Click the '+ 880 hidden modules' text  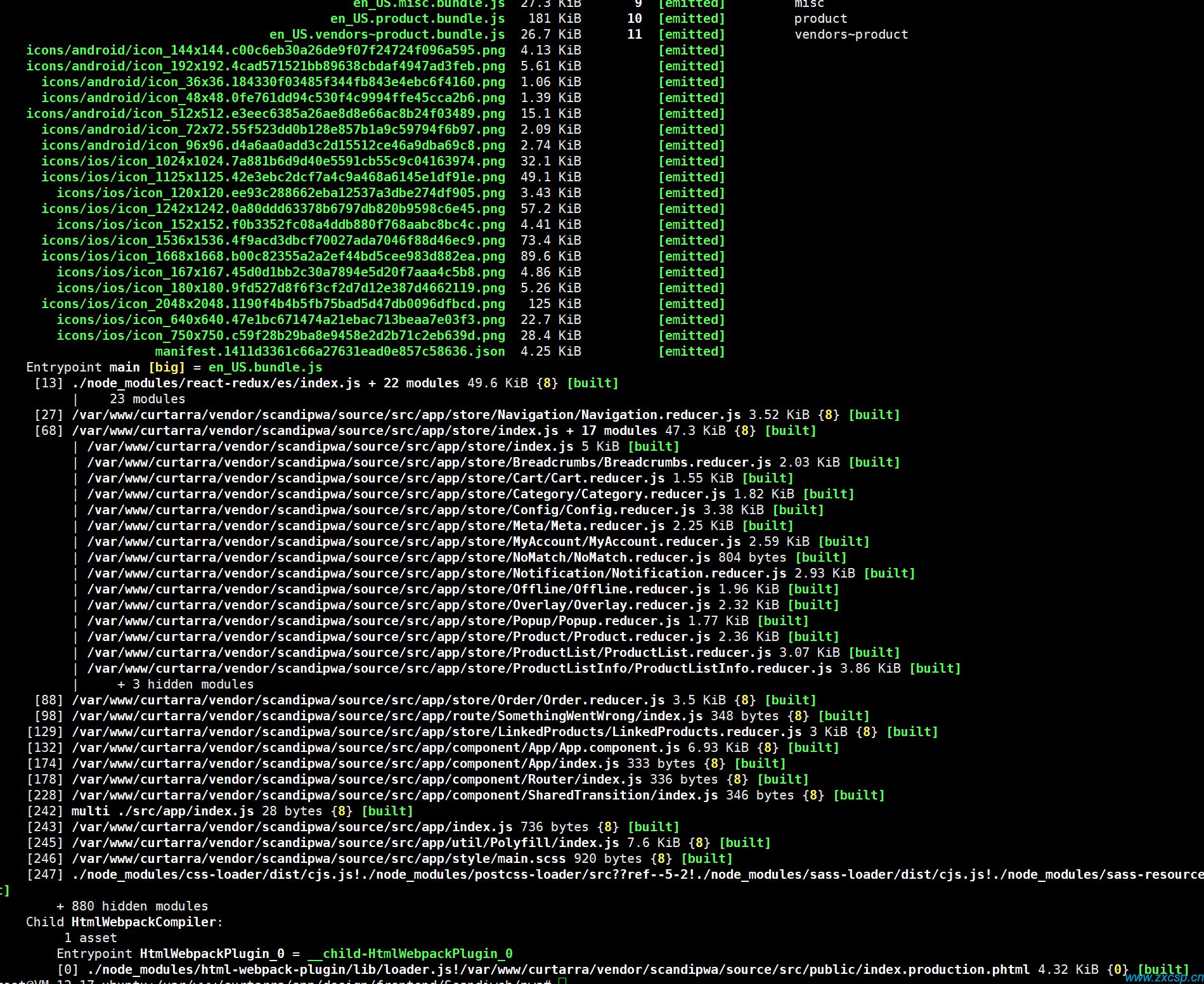[133, 906]
